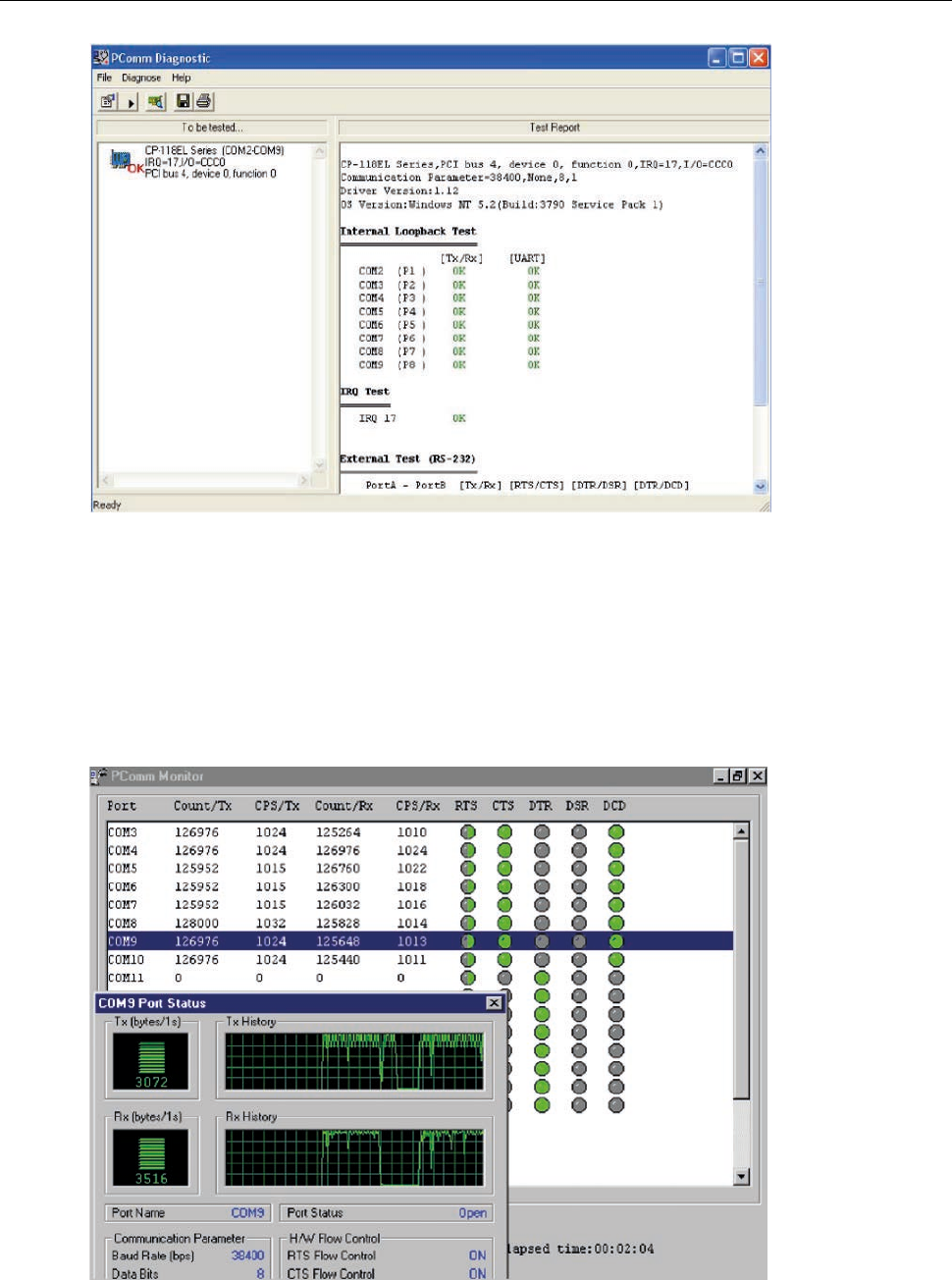The height and width of the screenshot is (1280, 952).
Task: Click the COM9 (P8) loopback result line
Action: click(x=450, y=365)
